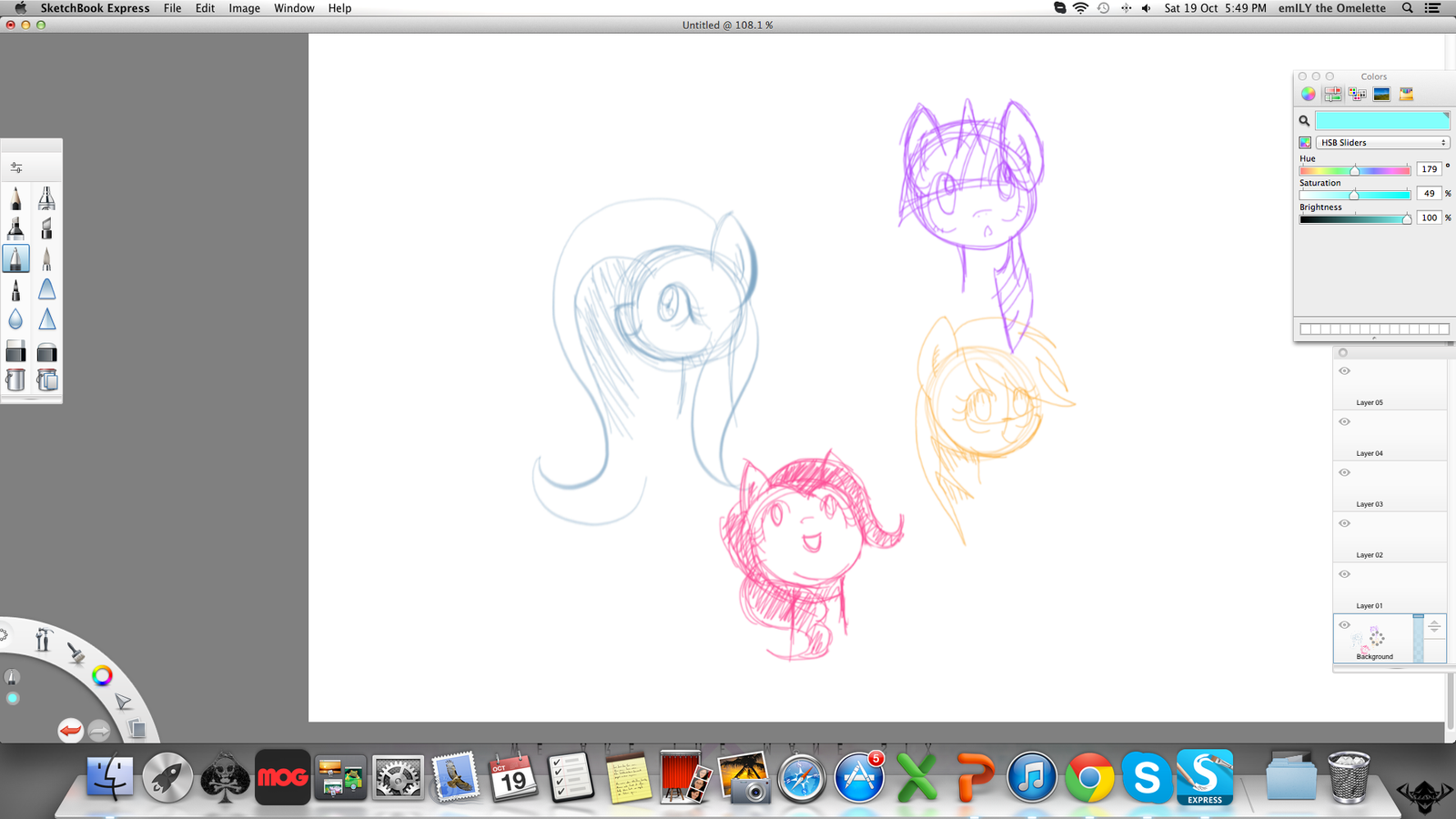Select the Marker brush in the palette
1456x819 pixels.
[15, 227]
